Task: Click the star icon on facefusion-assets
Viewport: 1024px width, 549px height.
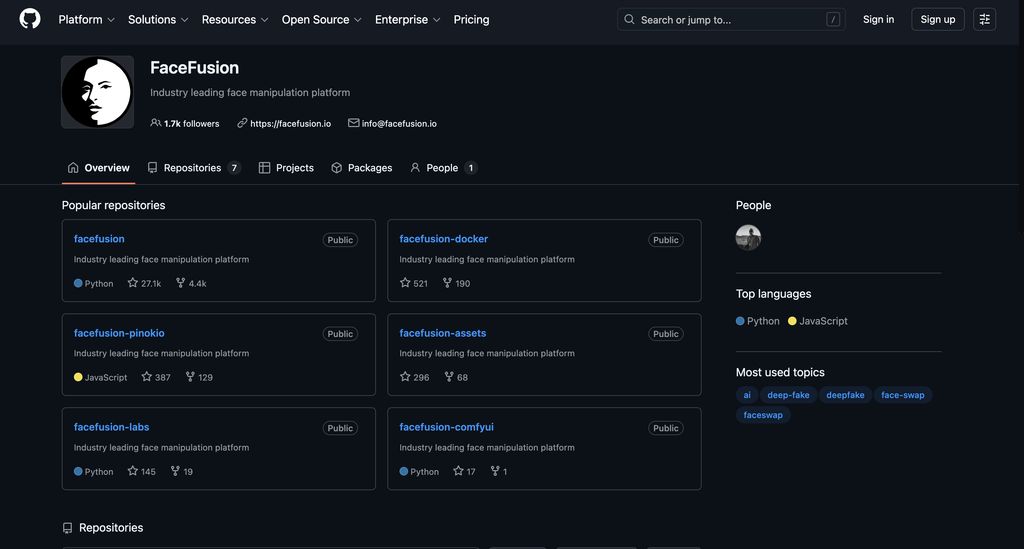Action: pos(405,377)
